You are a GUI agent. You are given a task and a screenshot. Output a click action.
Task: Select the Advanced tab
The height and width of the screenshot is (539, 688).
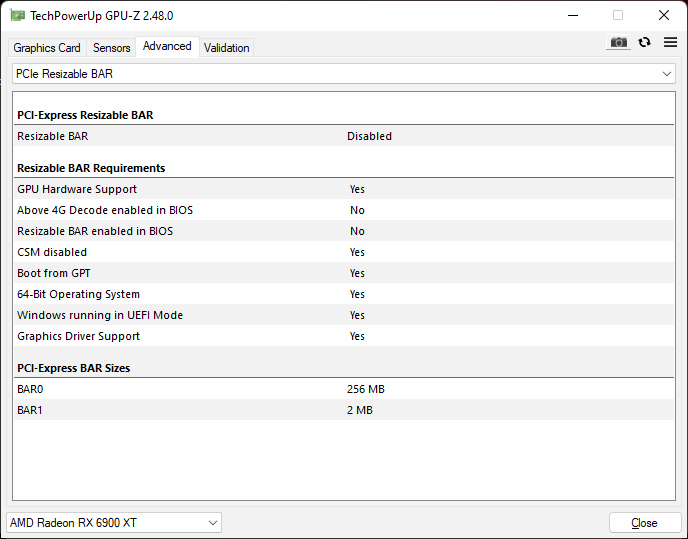coord(167,46)
